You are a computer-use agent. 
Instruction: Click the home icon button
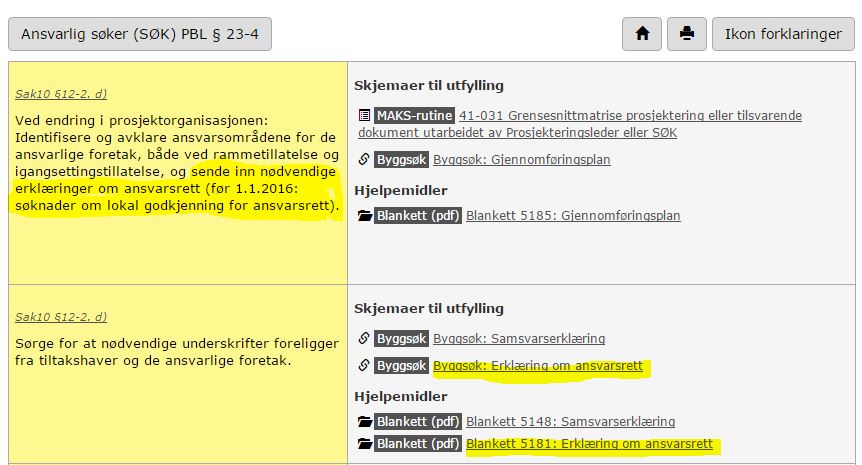click(x=642, y=33)
